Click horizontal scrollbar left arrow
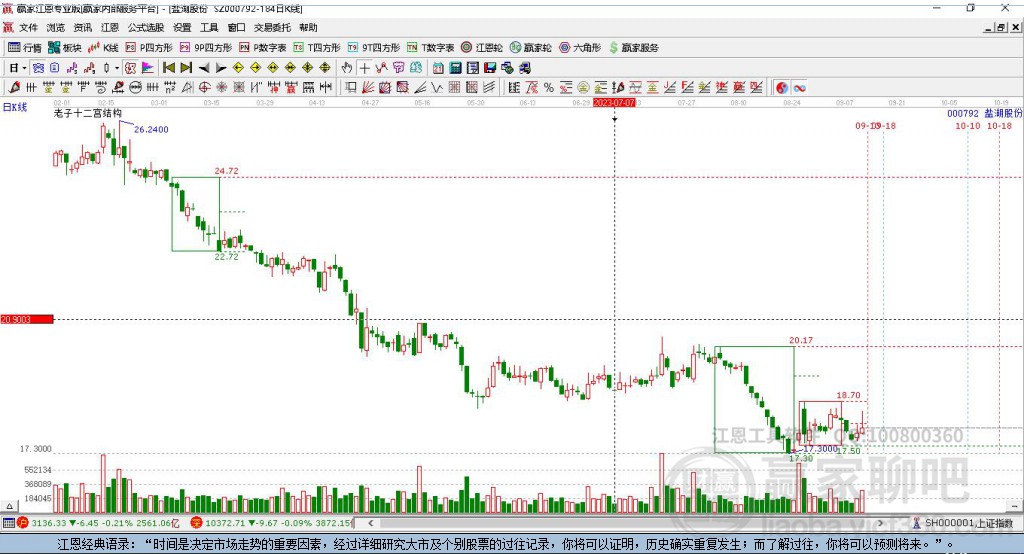Screen dimensions: 1024x554 tap(371, 523)
